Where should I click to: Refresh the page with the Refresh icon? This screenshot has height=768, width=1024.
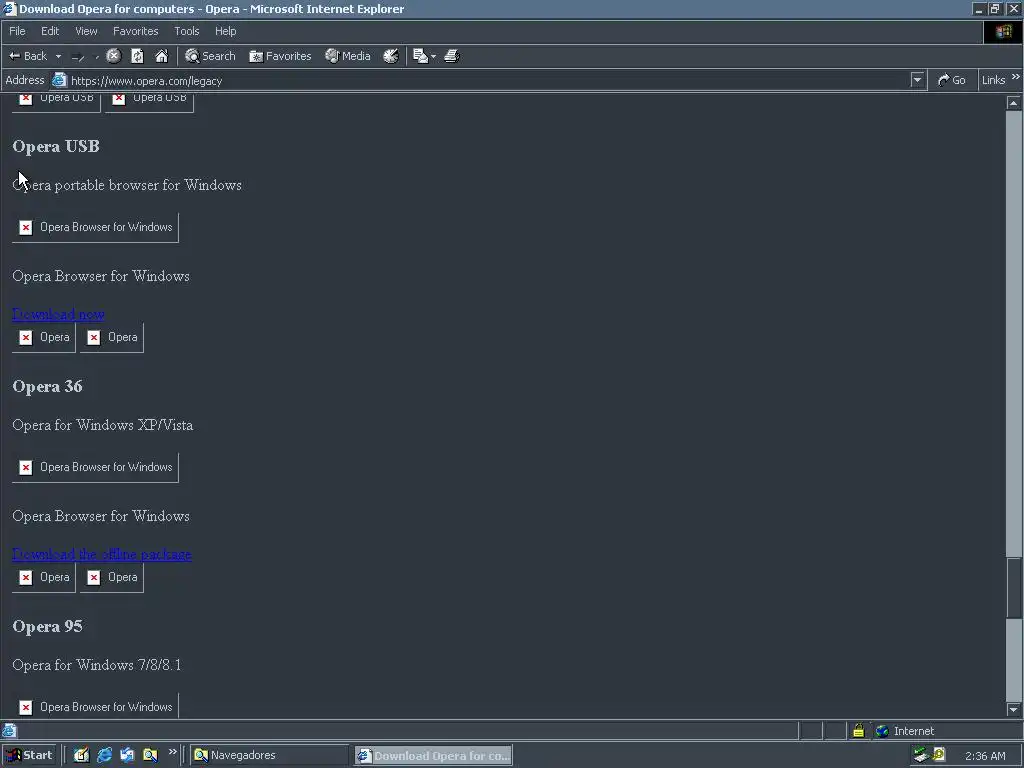137,56
